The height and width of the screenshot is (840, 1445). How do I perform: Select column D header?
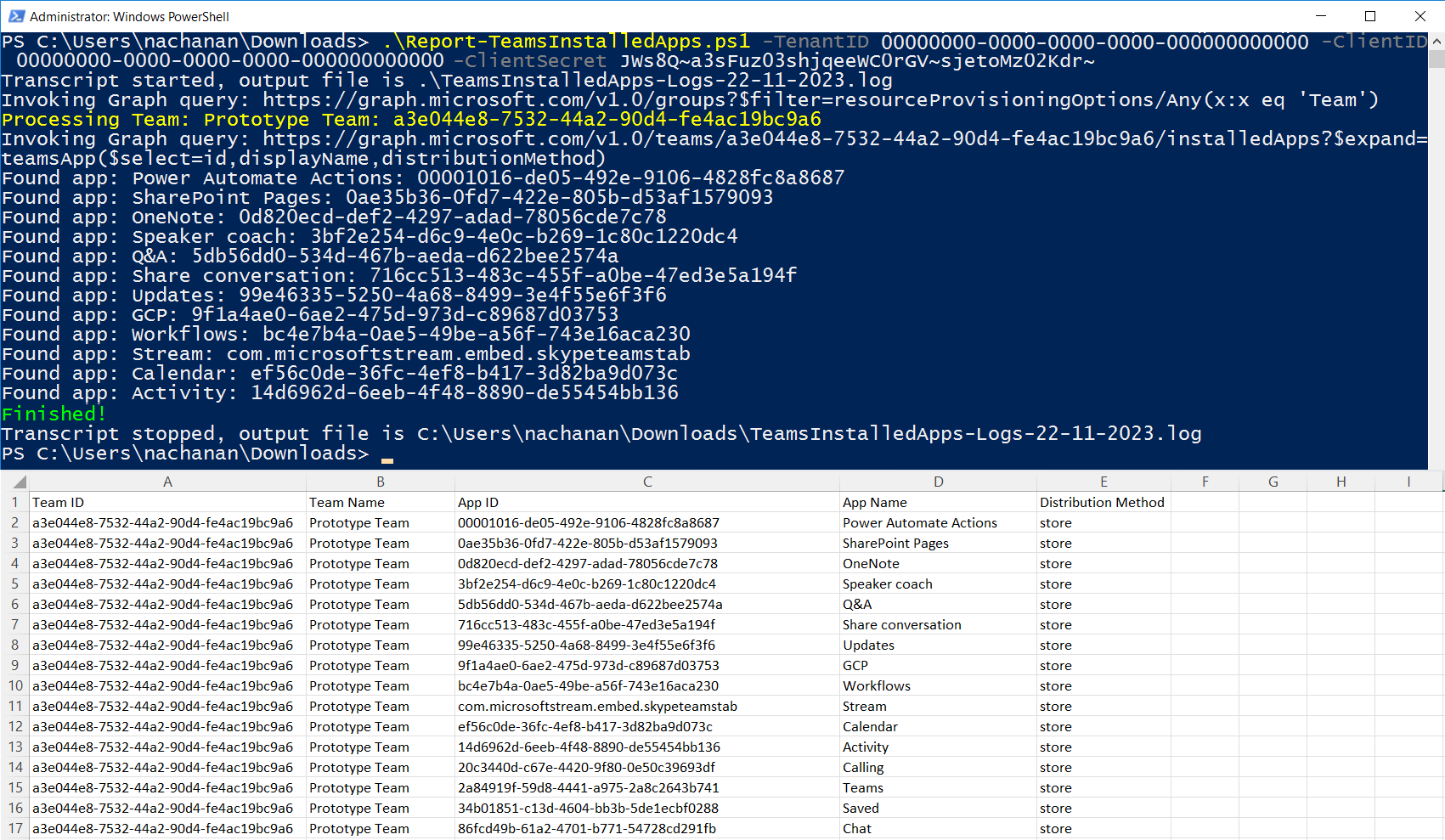[x=938, y=482]
